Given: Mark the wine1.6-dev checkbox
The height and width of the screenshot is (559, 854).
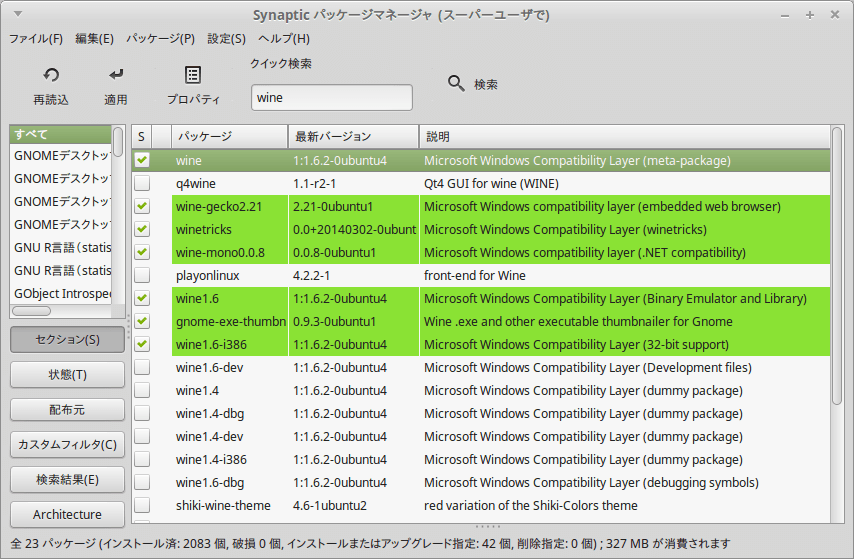Looking at the screenshot, I should (142, 367).
